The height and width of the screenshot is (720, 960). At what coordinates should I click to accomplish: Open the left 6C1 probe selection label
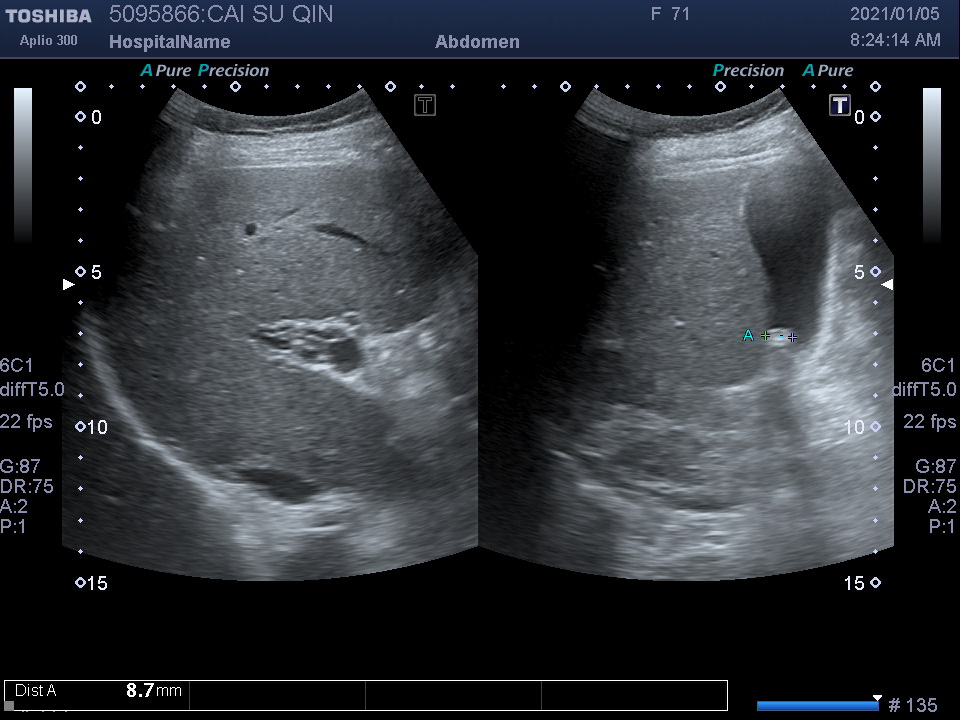click(x=19, y=366)
